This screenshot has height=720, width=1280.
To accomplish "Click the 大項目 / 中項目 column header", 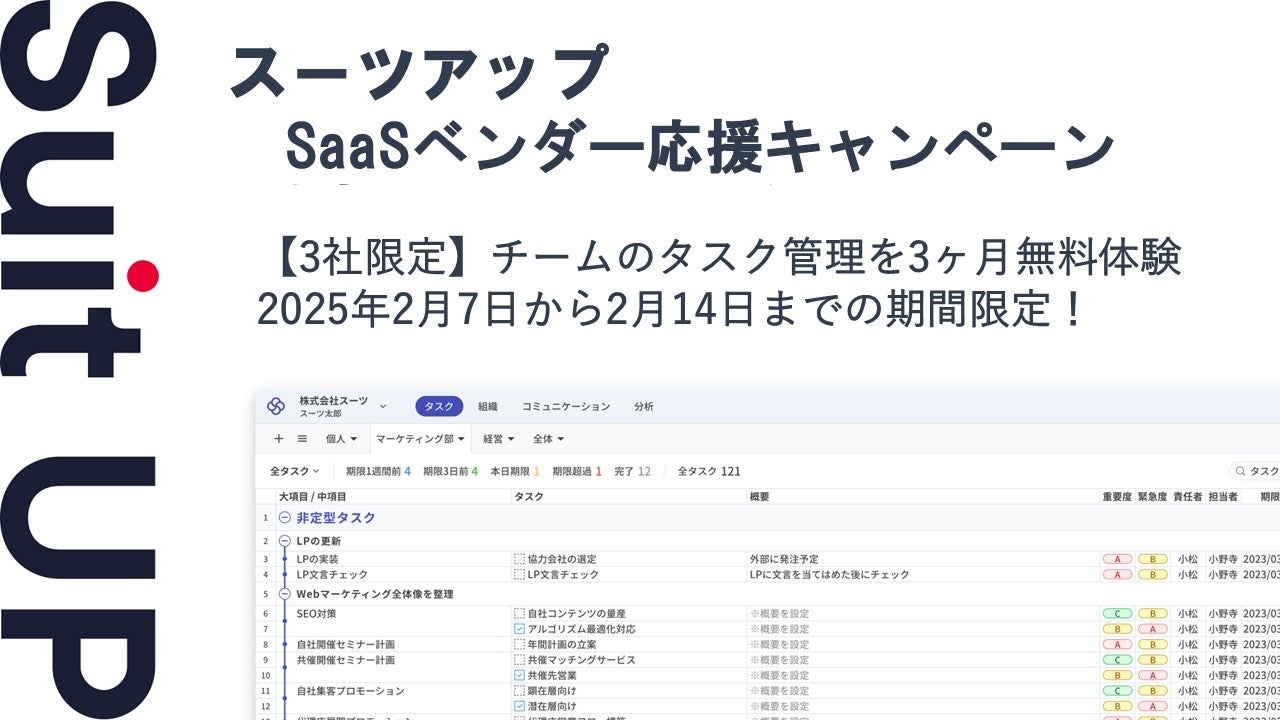I will 313,496.
